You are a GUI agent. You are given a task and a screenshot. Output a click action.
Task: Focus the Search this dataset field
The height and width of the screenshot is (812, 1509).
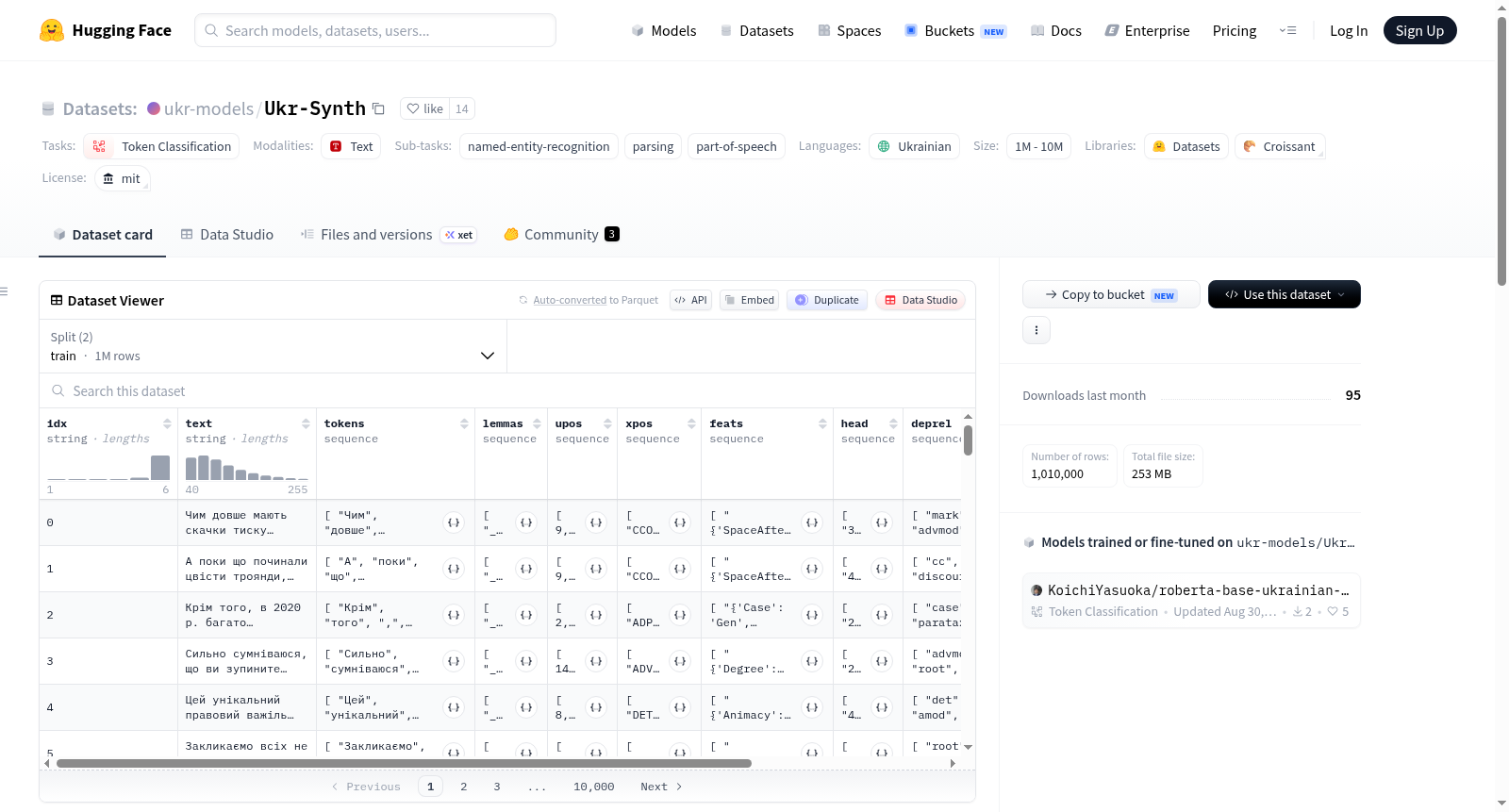point(507,391)
